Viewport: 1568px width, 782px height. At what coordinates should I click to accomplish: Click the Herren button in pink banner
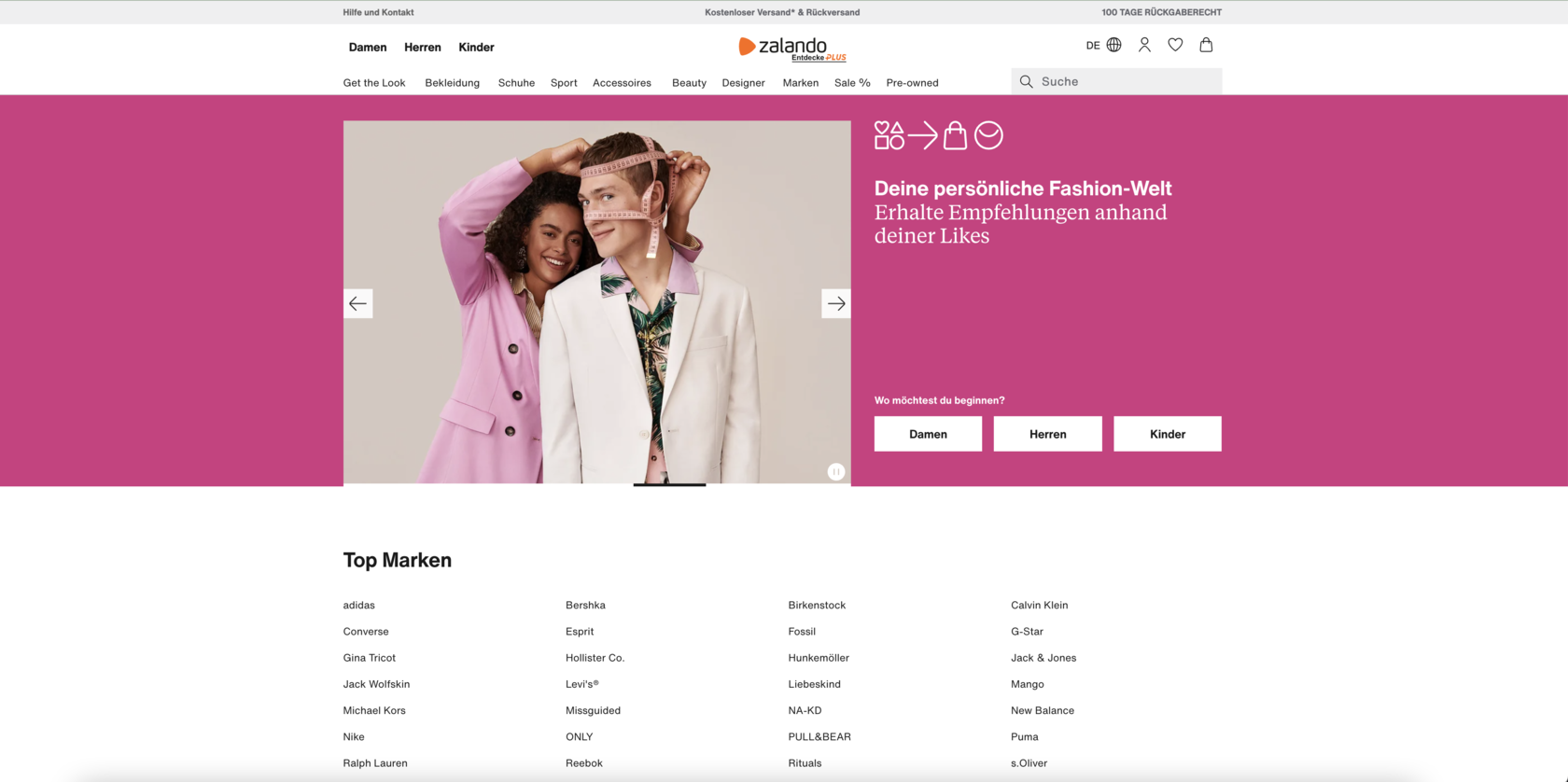click(1047, 434)
